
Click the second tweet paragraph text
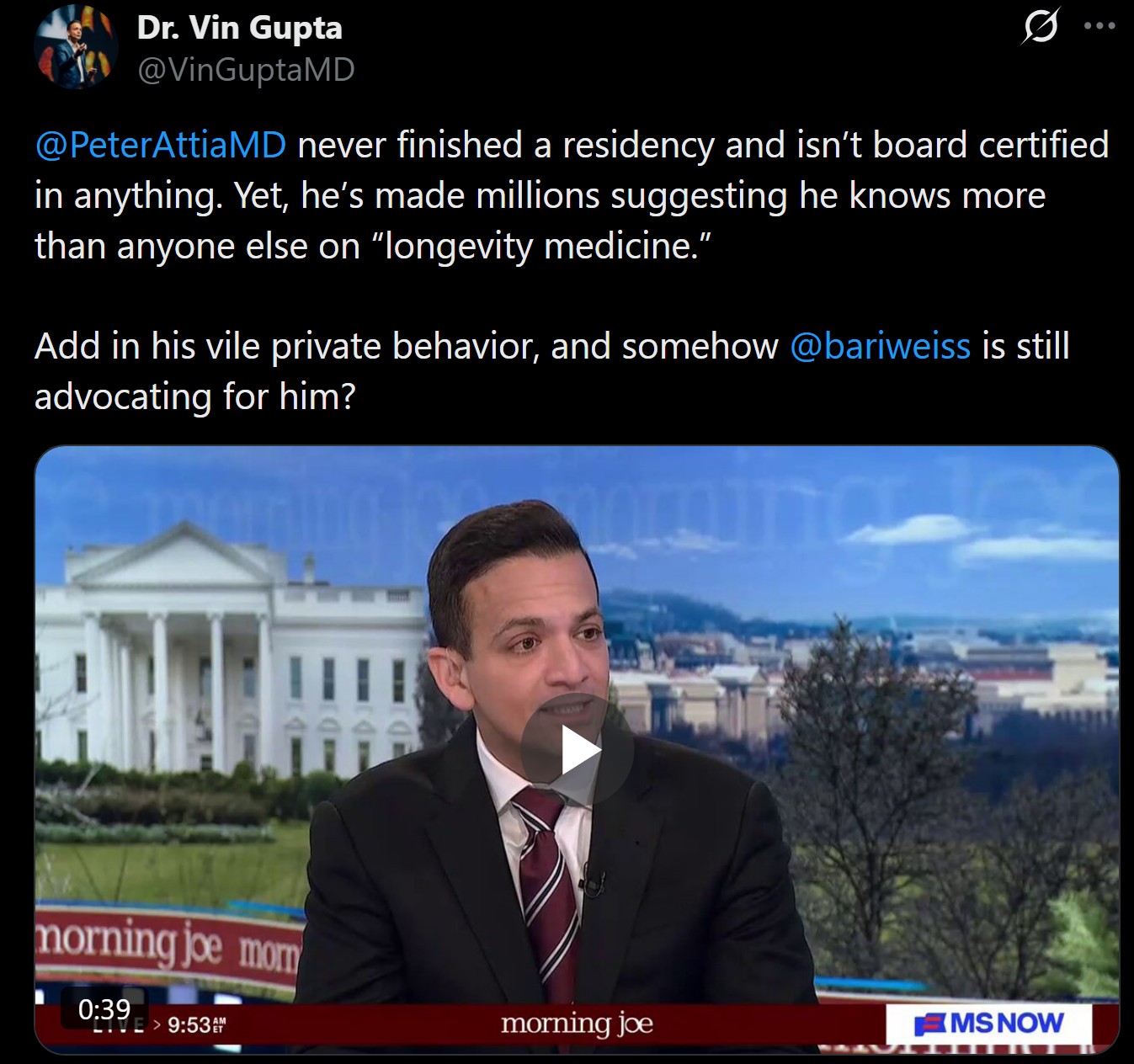click(552, 371)
